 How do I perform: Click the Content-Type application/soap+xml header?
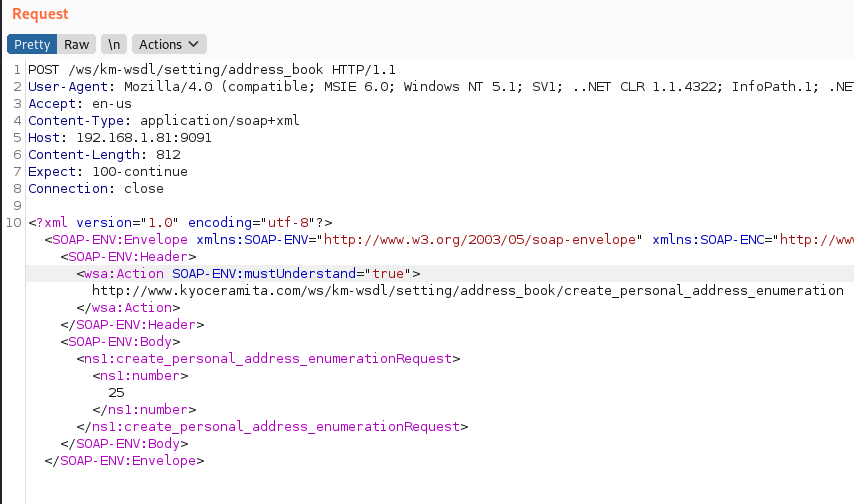(164, 121)
